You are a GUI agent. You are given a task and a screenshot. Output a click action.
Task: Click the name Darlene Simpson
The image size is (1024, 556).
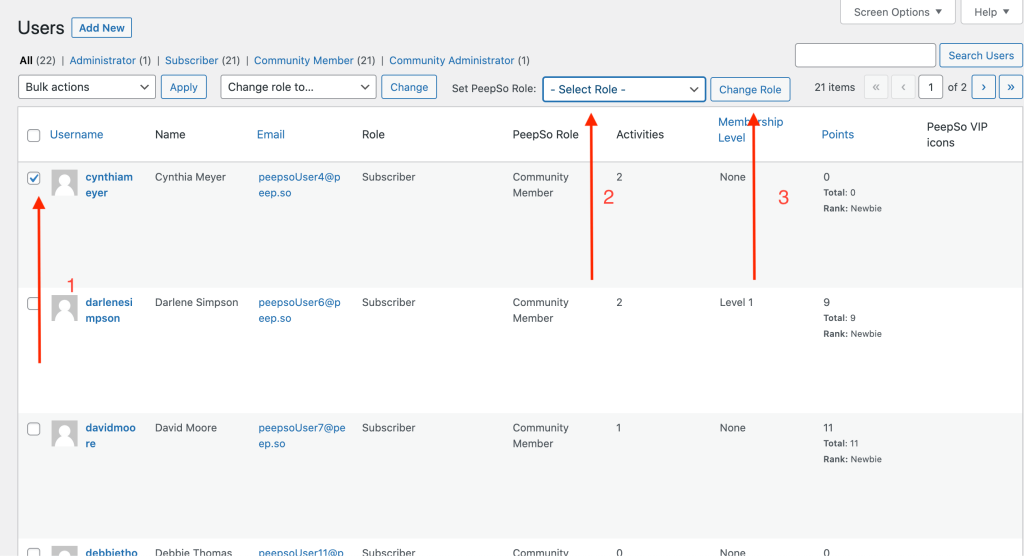(x=197, y=303)
